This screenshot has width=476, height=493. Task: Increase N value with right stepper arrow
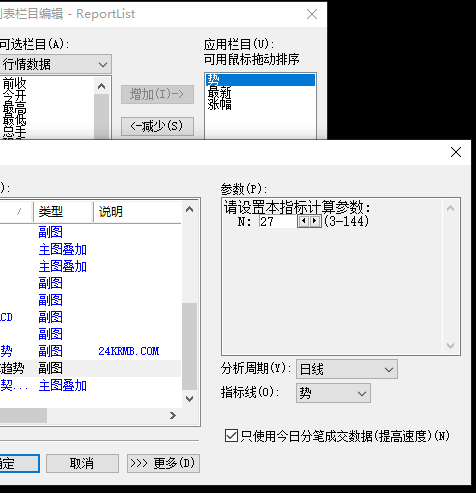[x=315, y=221]
